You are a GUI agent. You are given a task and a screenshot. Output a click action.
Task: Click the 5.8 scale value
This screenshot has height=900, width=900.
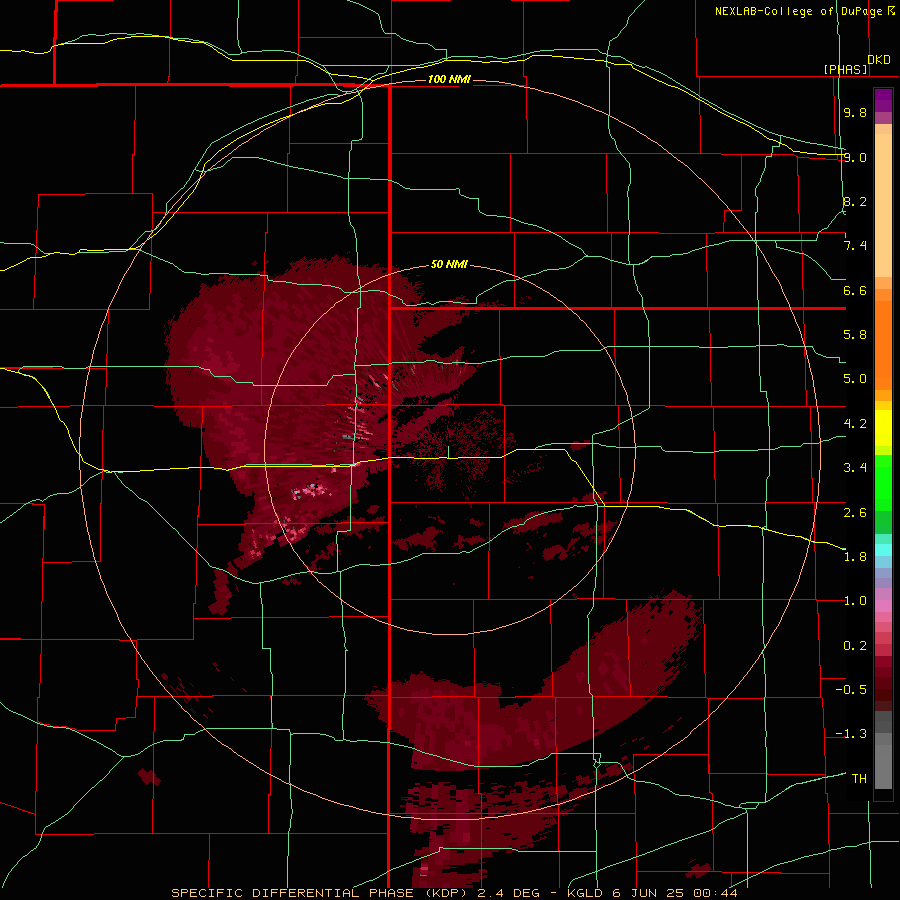tap(855, 335)
